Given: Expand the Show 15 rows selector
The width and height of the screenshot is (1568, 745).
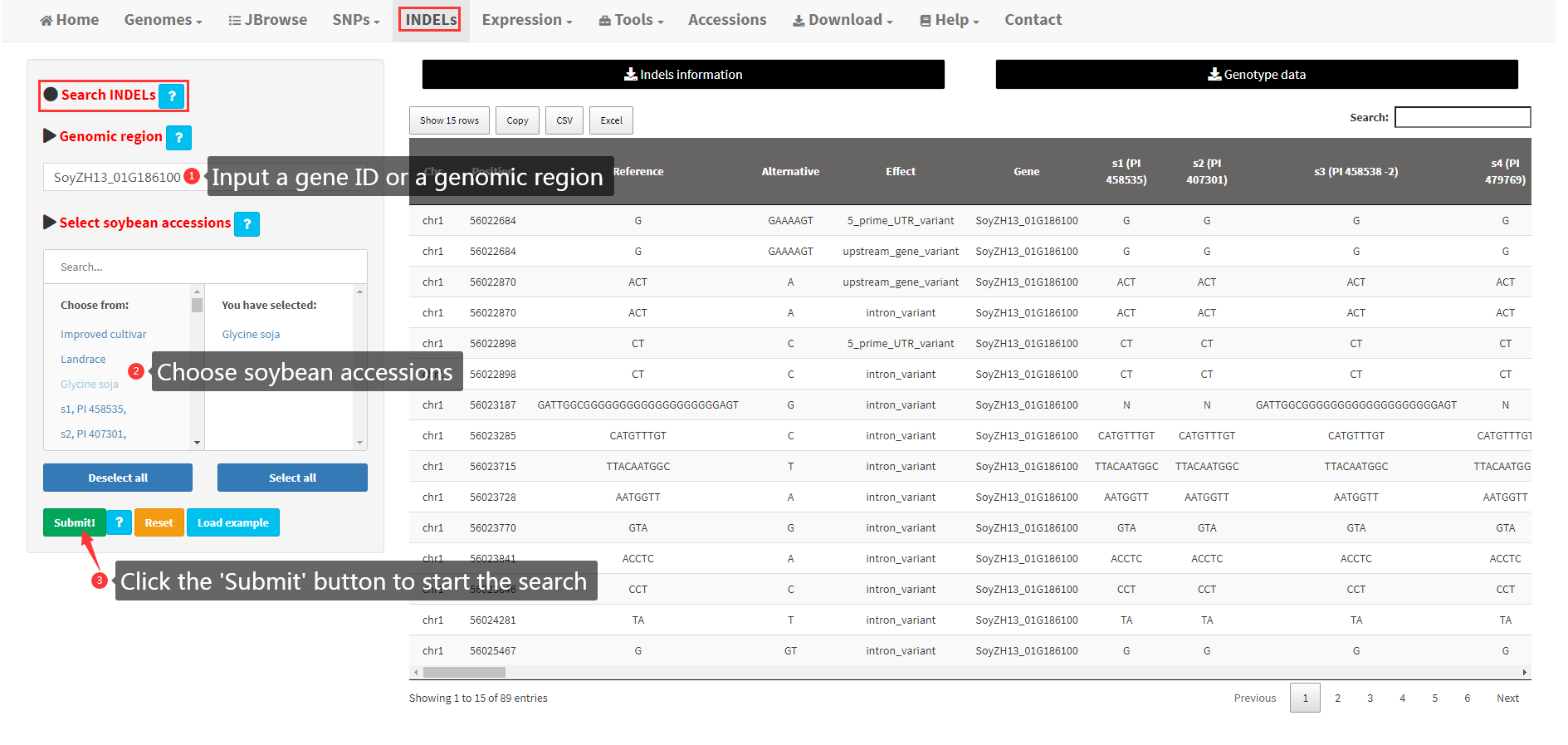Looking at the screenshot, I should point(449,120).
